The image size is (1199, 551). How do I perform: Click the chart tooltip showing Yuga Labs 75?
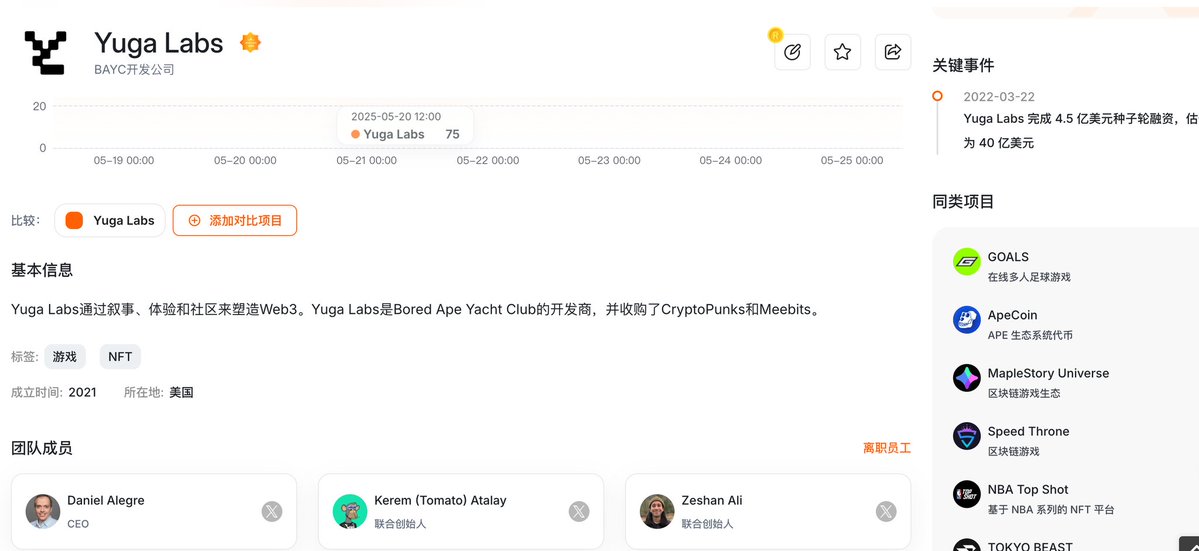click(x=405, y=125)
